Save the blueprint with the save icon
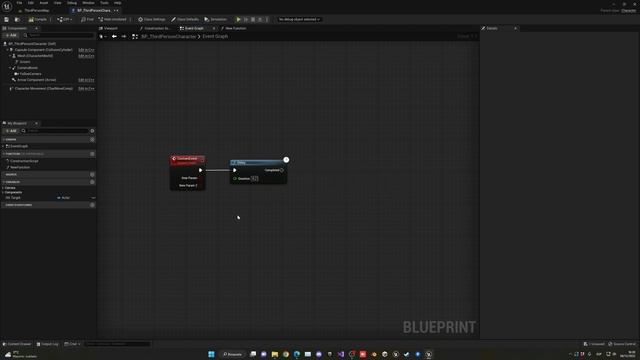 coord(7,19)
